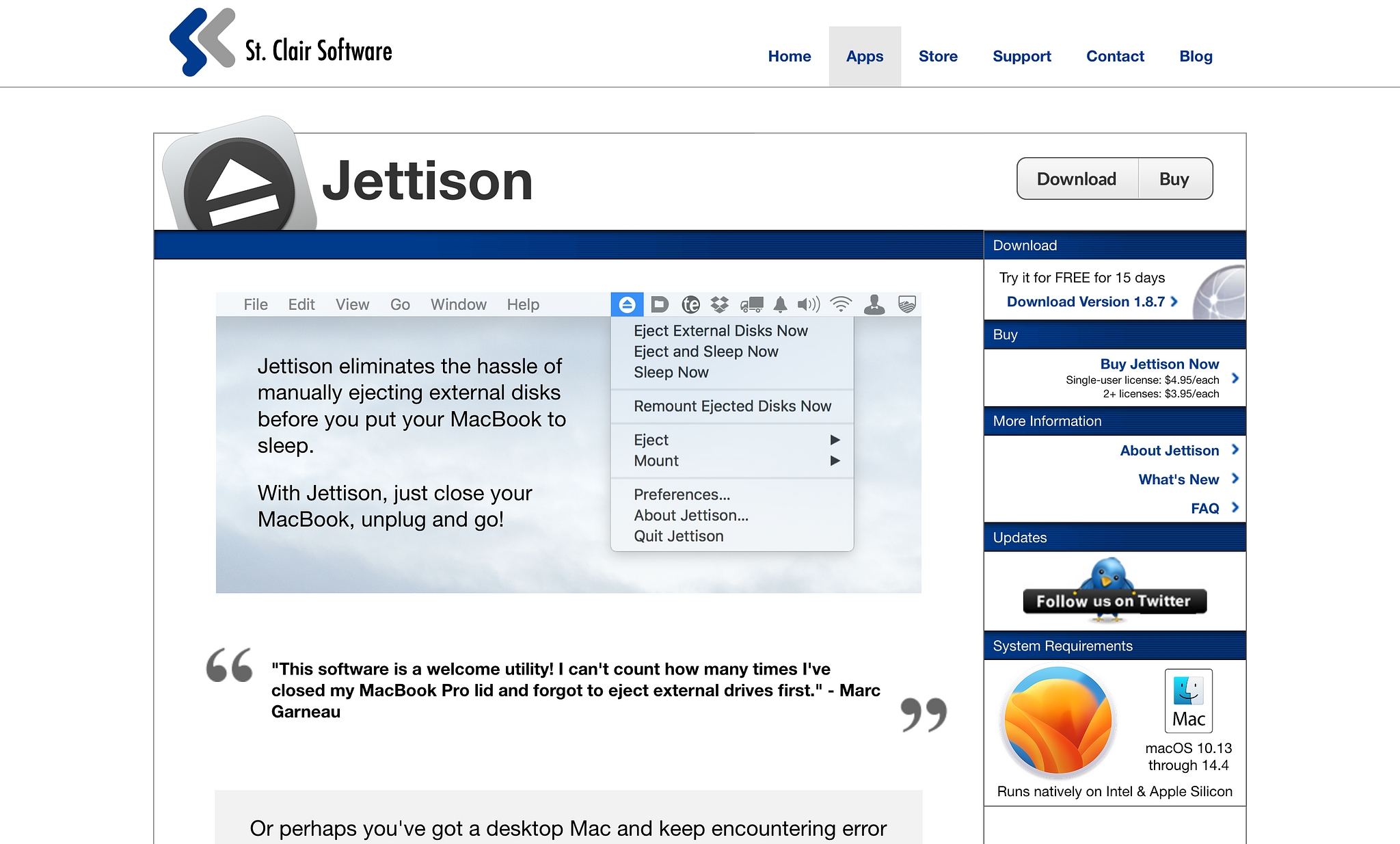Choose Sleep Now from the menu
Viewport: 1400px width, 844px height.
(x=671, y=373)
